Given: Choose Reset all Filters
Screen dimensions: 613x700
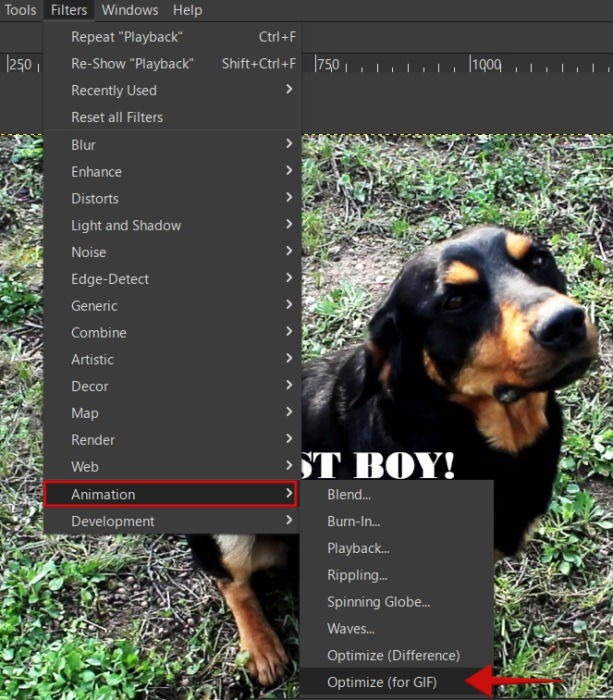Looking at the screenshot, I should [117, 117].
